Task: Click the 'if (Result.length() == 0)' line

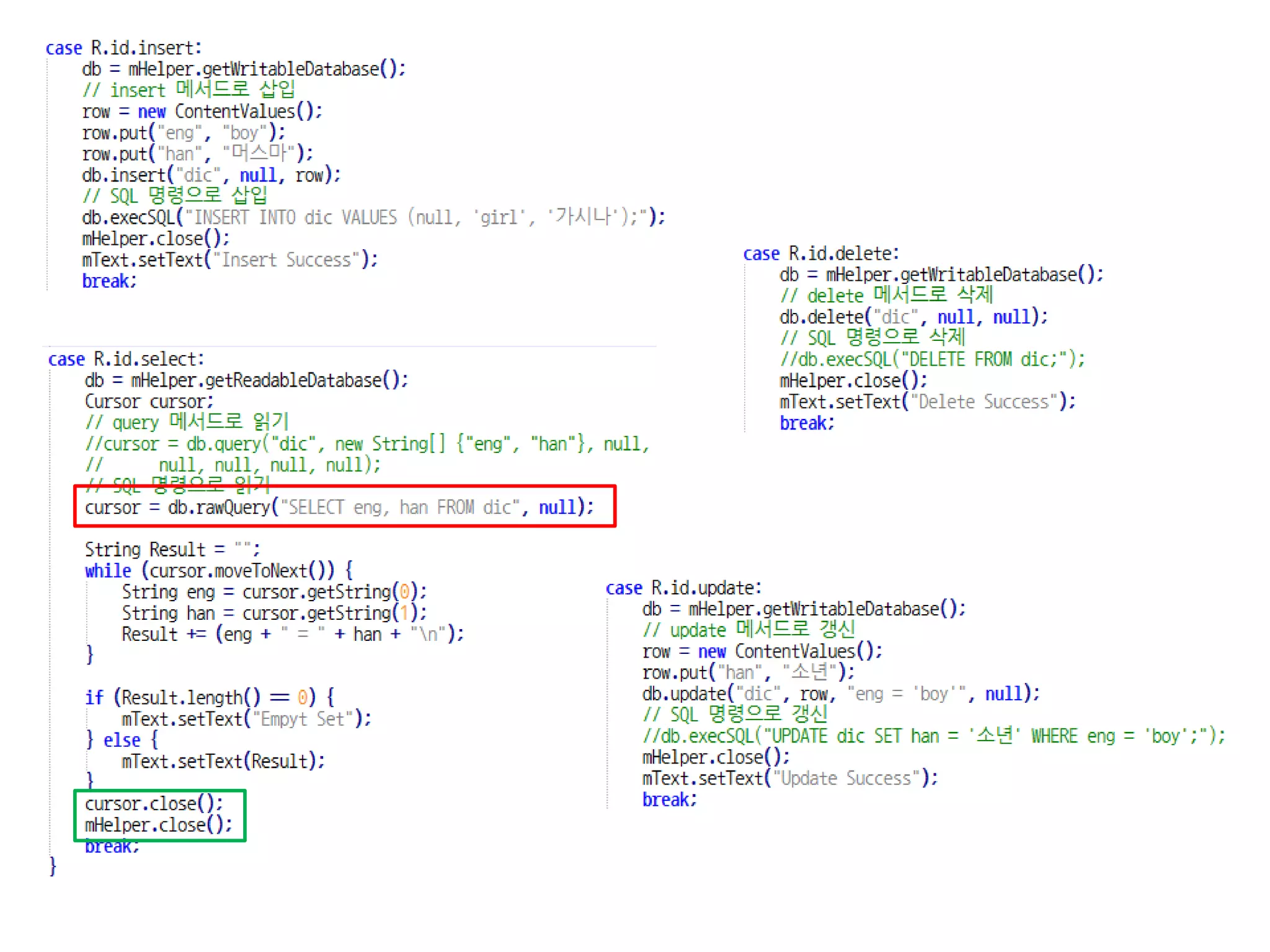Action: (210, 697)
